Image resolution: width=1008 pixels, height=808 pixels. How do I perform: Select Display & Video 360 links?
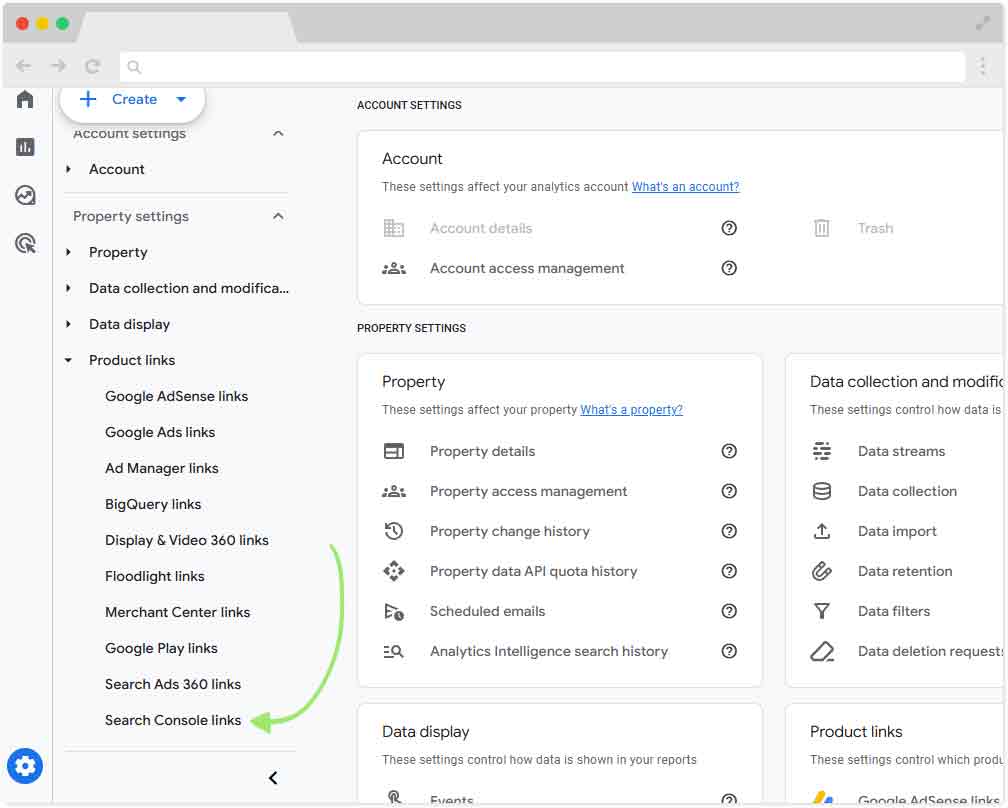(x=186, y=540)
